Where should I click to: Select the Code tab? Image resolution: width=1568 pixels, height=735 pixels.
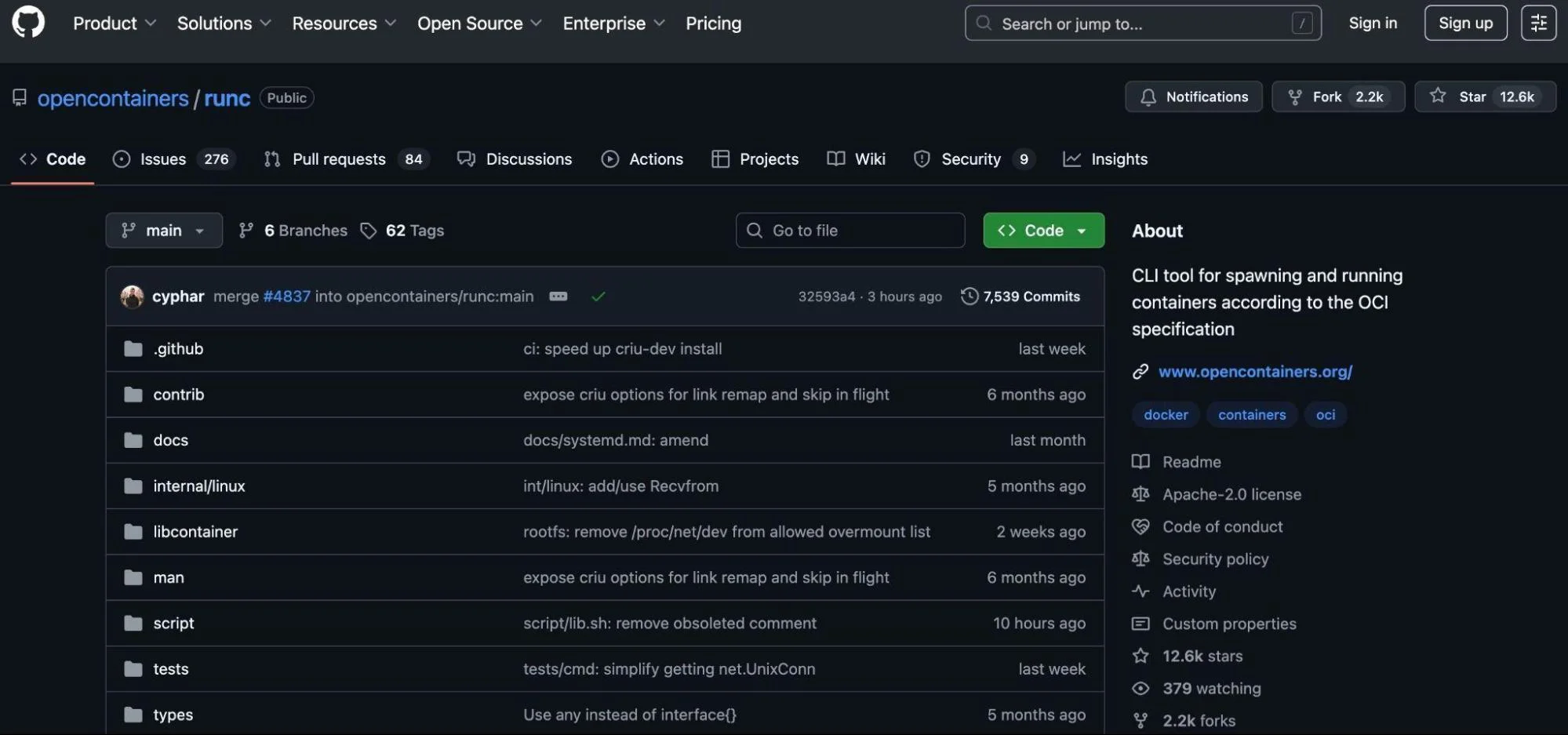[x=53, y=159]
